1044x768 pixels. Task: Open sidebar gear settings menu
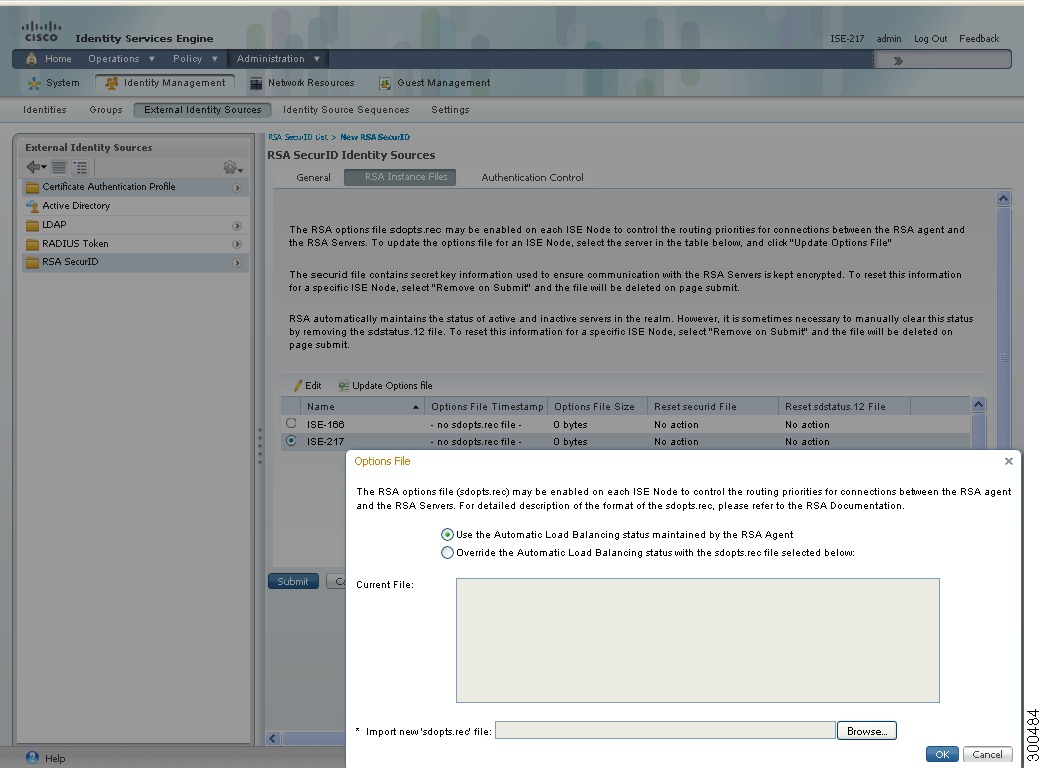(x=232, y=167)
